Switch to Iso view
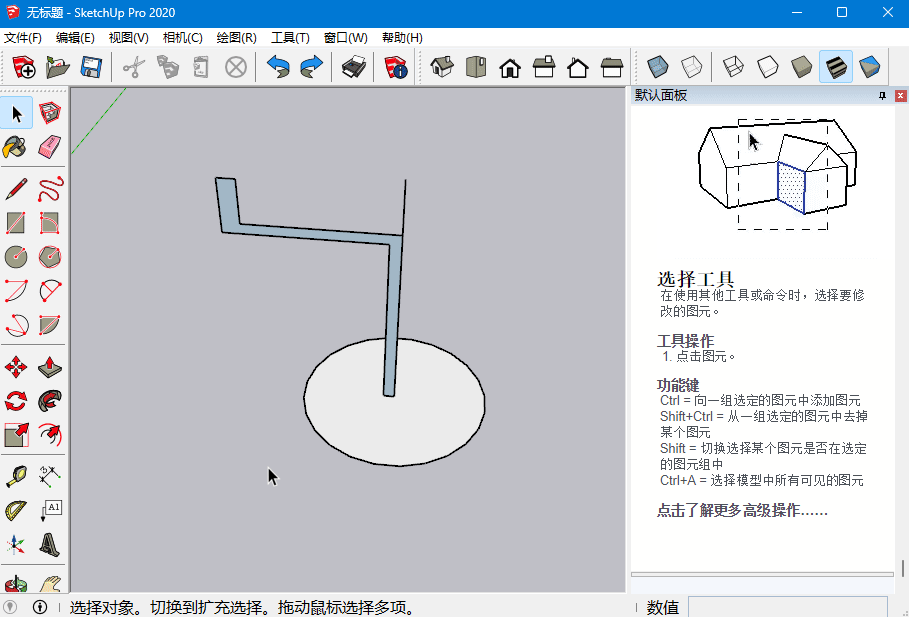Screen dimensions: 909x617 [442, 67]
